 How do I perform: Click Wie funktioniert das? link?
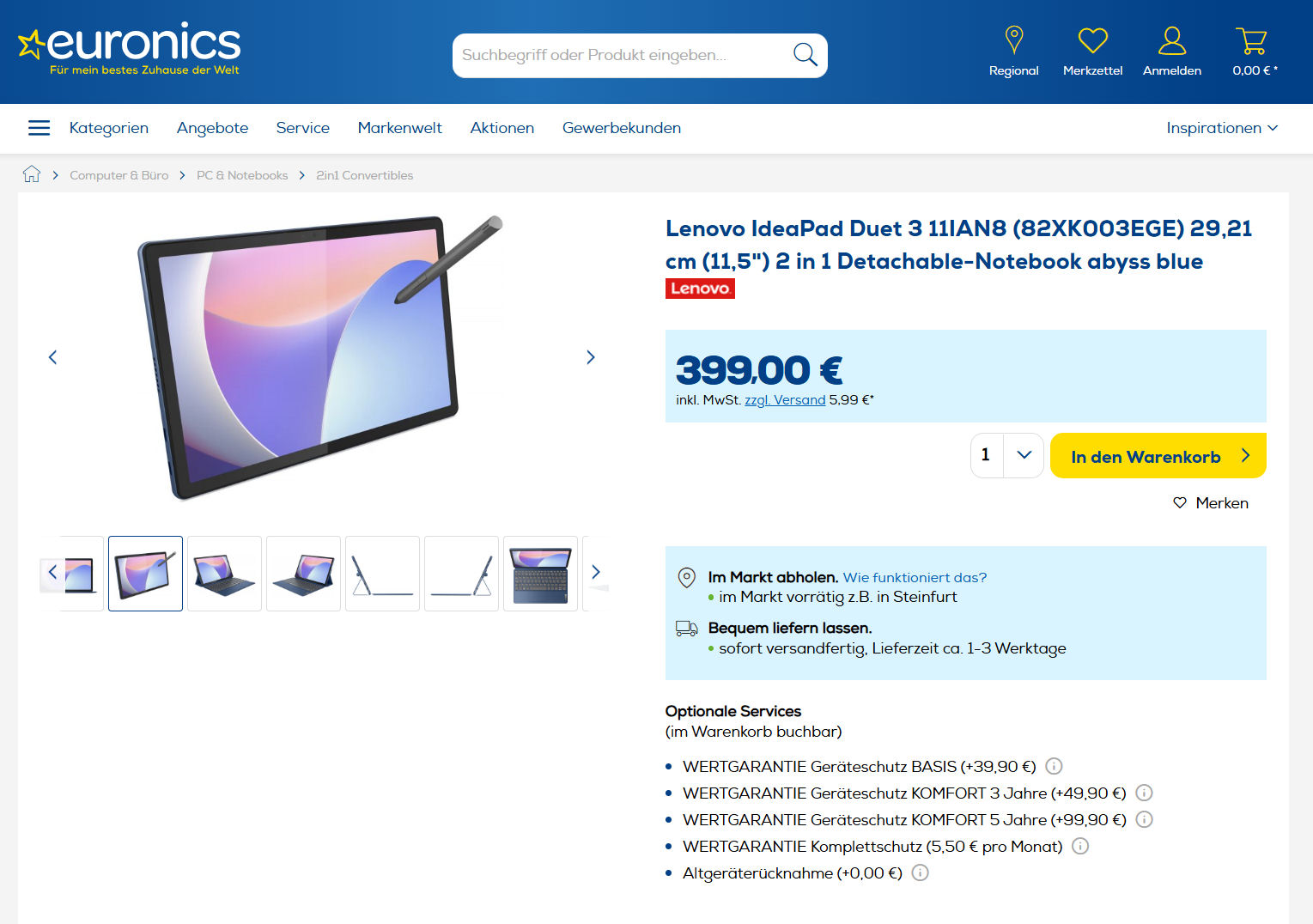[x=915, y=577]
